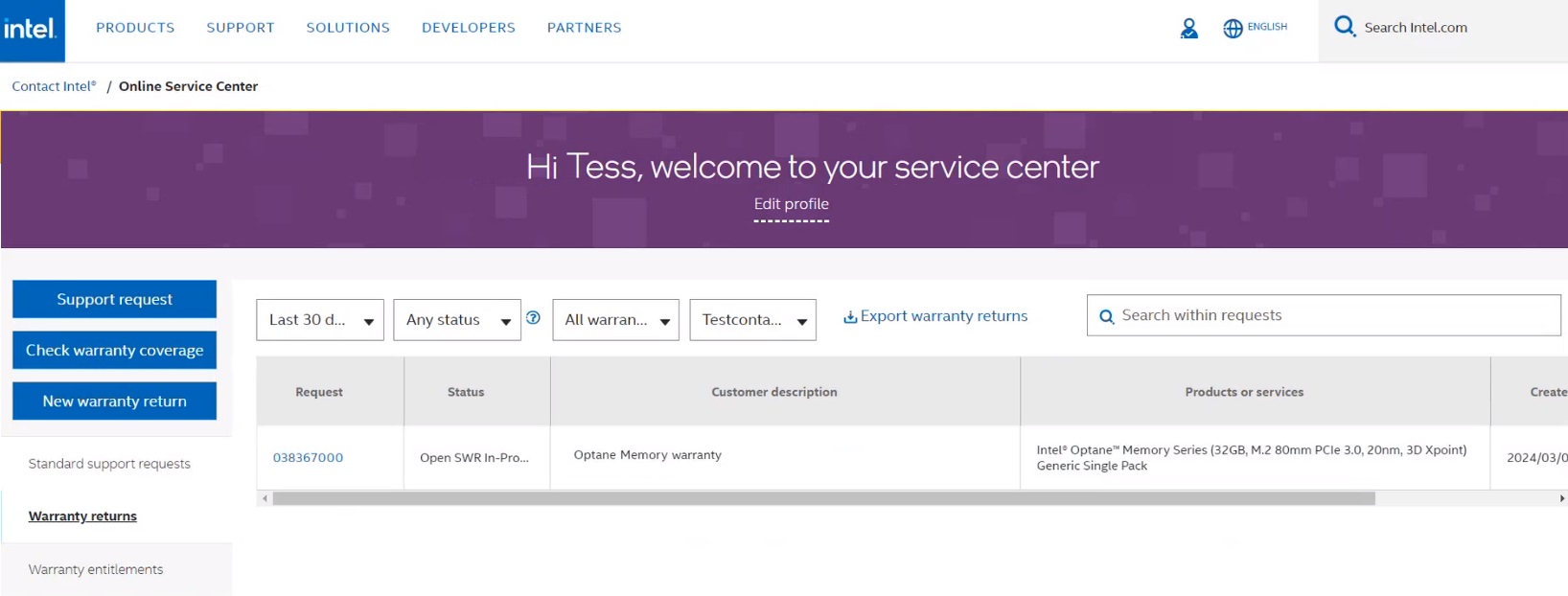Click the horizontal table scrollbar thumb

[x=824, y=498]
